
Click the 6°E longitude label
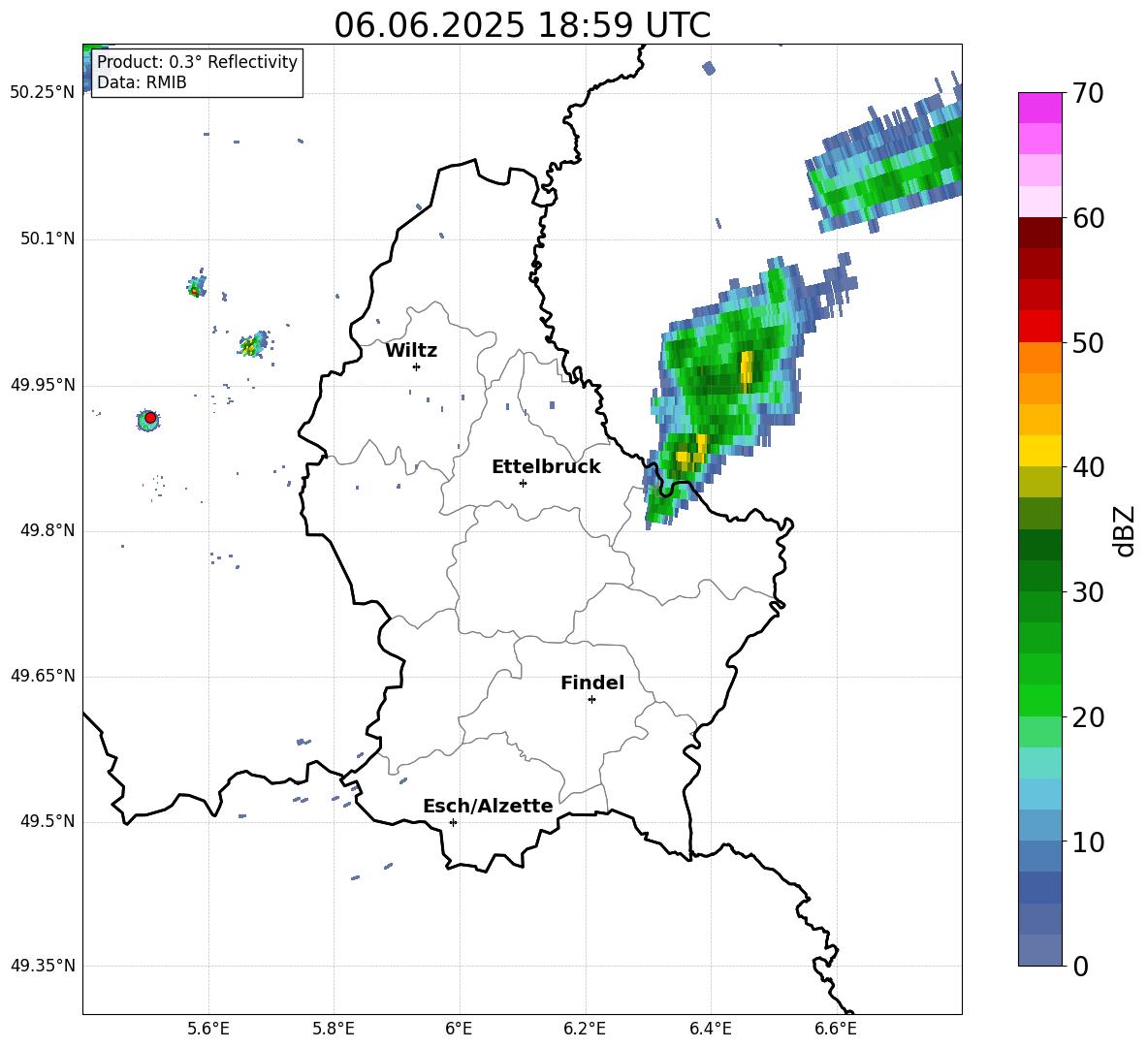[x=459, y=1029]
